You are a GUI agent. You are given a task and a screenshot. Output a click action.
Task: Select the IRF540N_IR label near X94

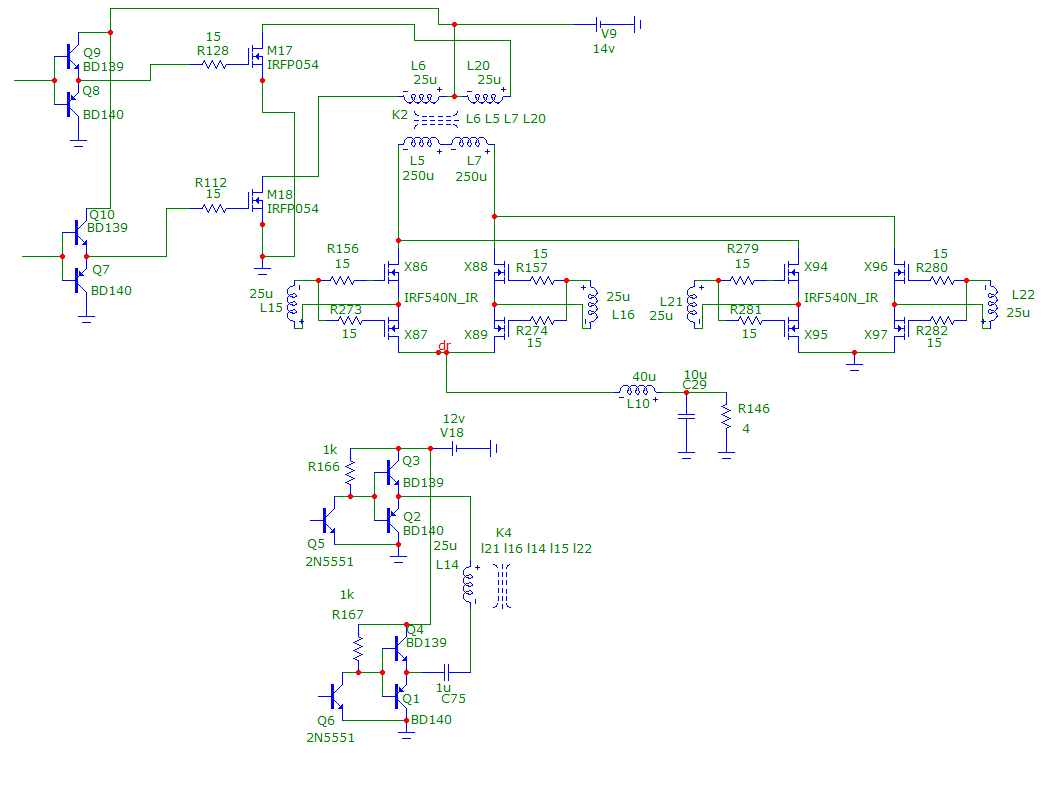click(x=840, y=298)
